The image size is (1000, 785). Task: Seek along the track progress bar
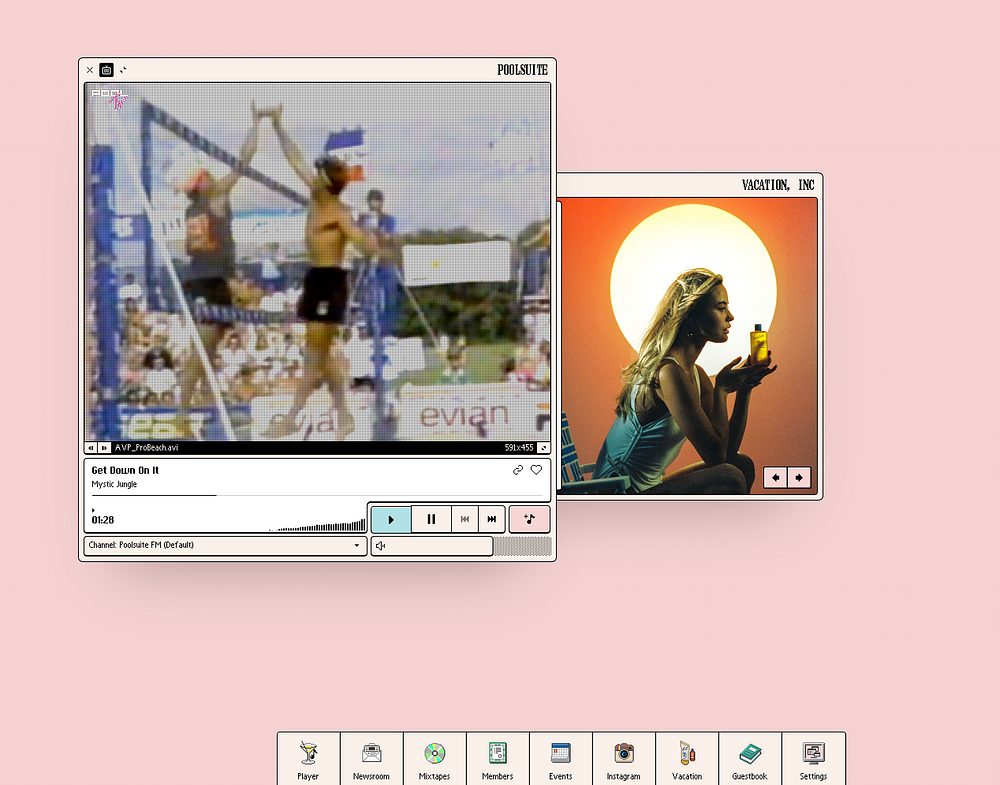(317, 495)
